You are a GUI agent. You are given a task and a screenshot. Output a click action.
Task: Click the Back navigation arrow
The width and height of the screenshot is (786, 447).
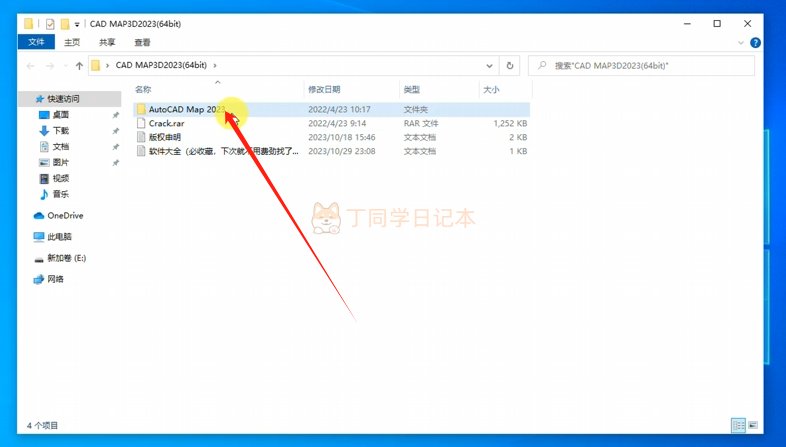point(31,66)
